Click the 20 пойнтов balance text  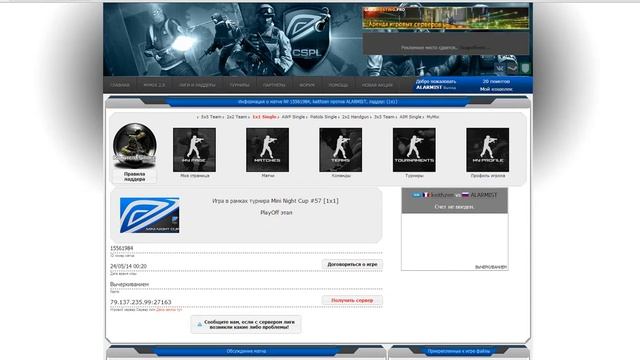pyautogui.click(x=496, y=81)
